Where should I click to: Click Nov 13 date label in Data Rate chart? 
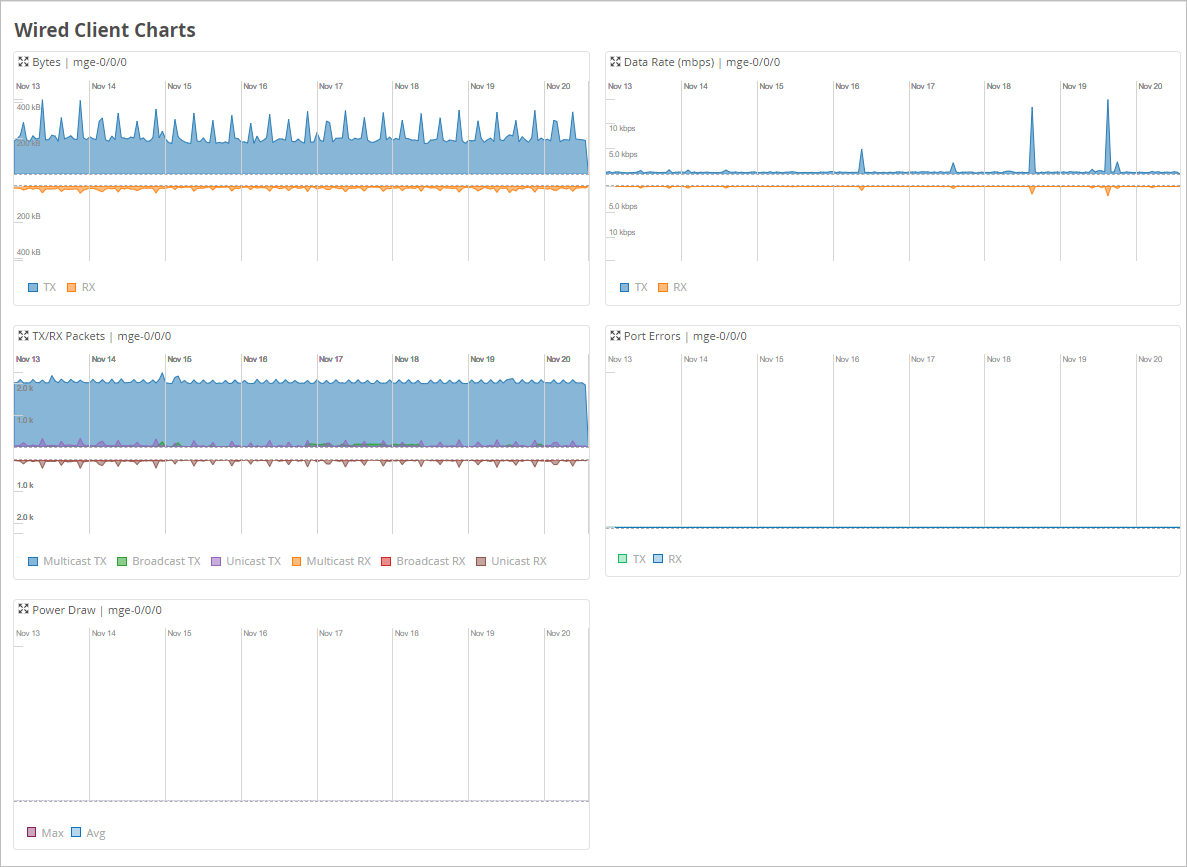click(620, 86)
